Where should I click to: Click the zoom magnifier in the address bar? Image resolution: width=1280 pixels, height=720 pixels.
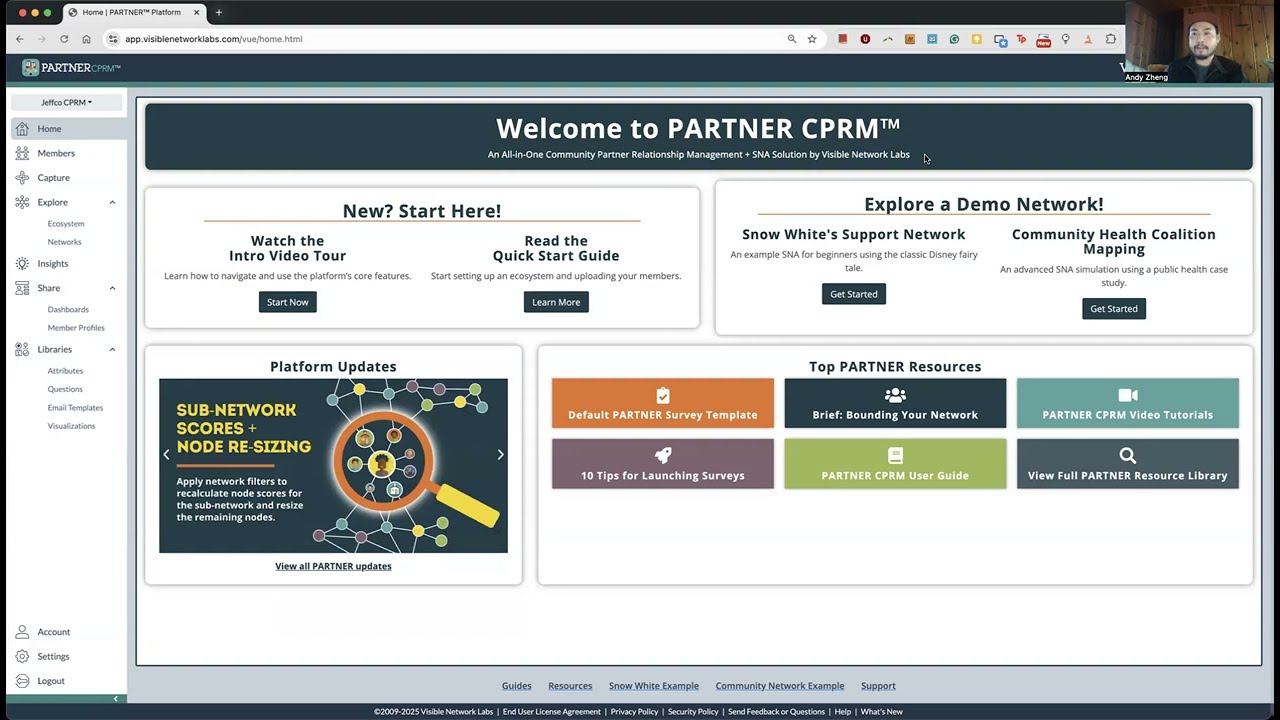click(x=792, y=39)
